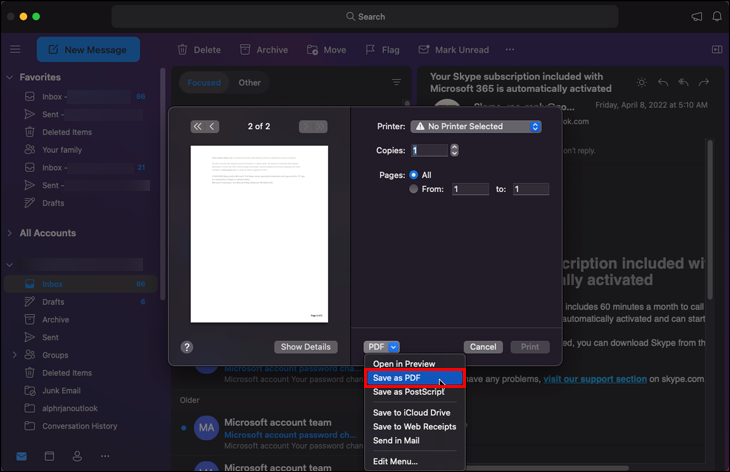Open the print dialog help question mark

(x=187, y=347)
